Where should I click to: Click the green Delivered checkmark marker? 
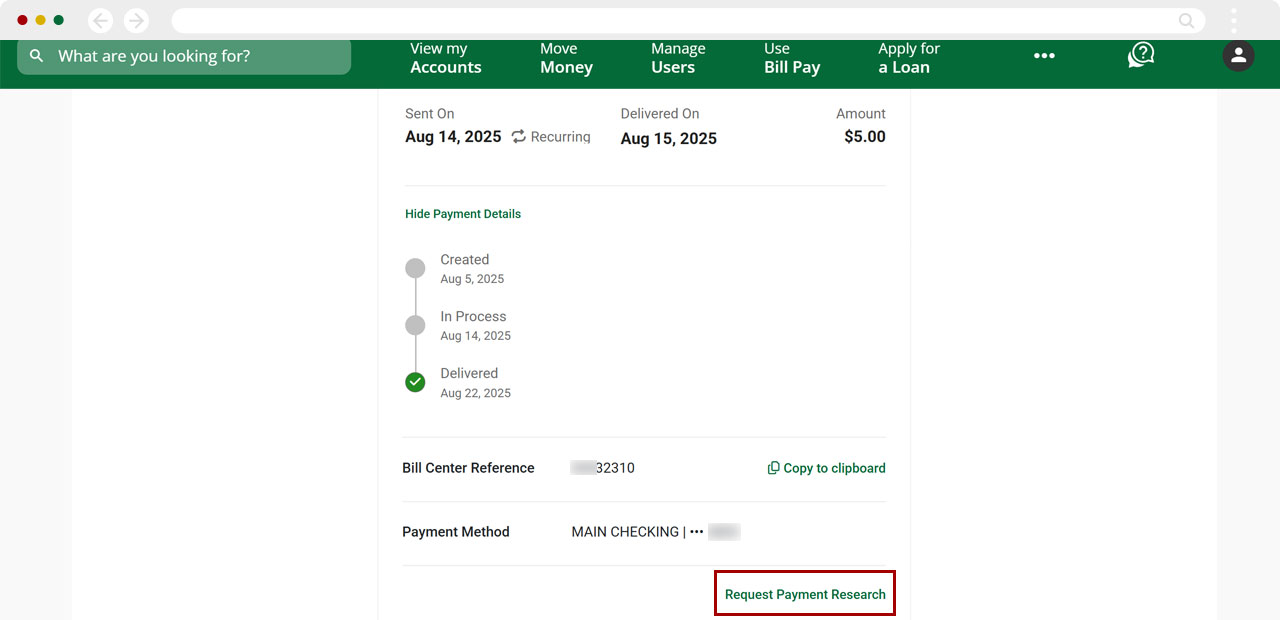point(415,382)
